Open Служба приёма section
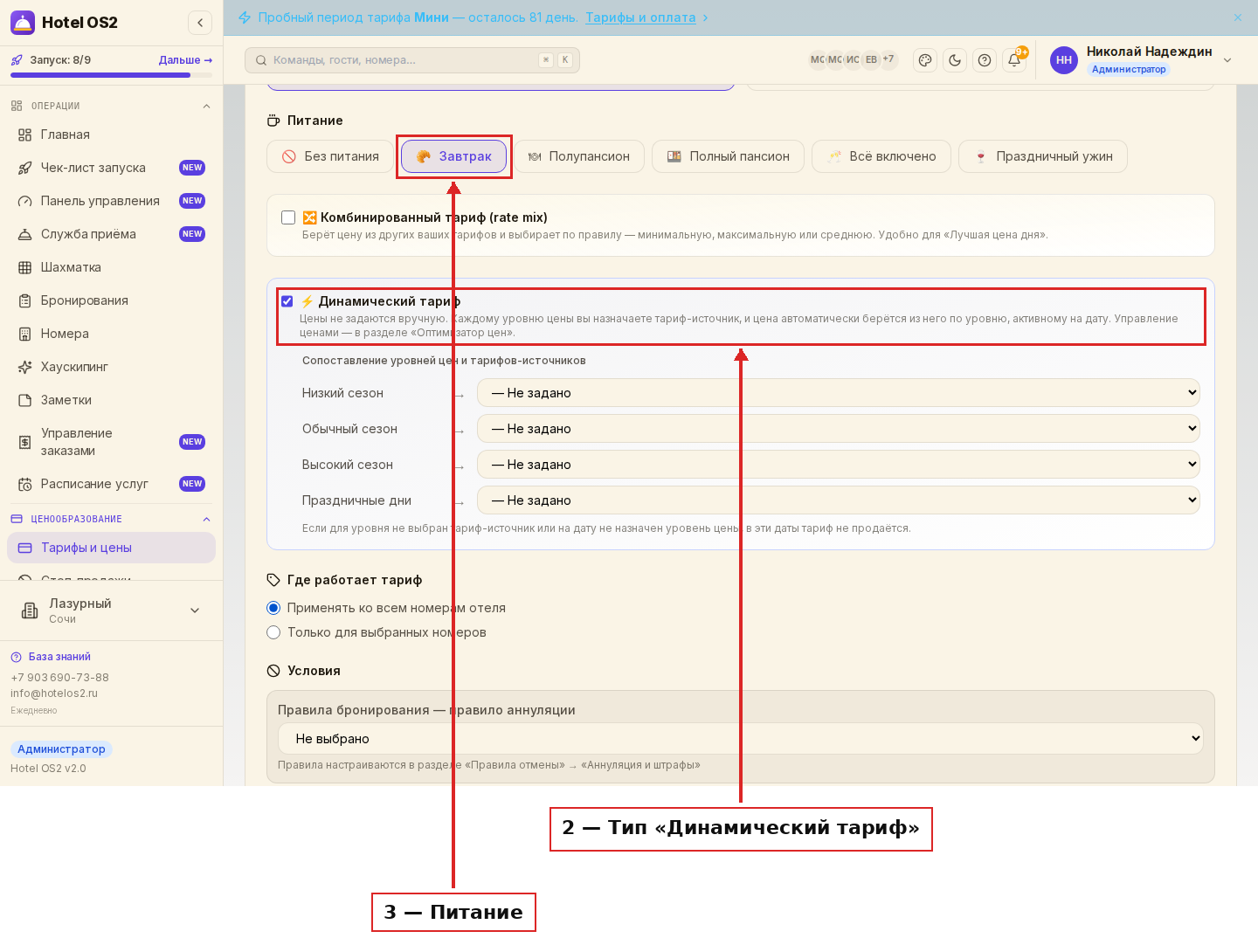 coord(112,234)
